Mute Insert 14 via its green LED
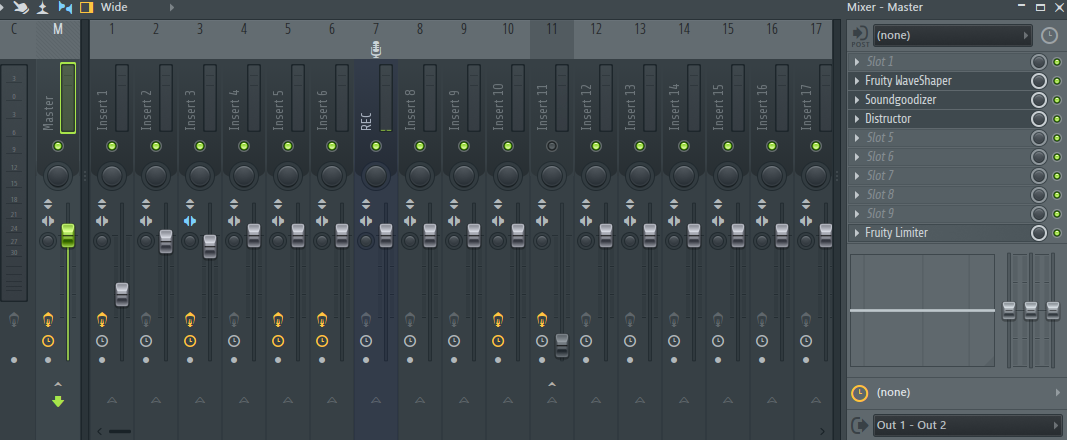 [x=683, y=146]
